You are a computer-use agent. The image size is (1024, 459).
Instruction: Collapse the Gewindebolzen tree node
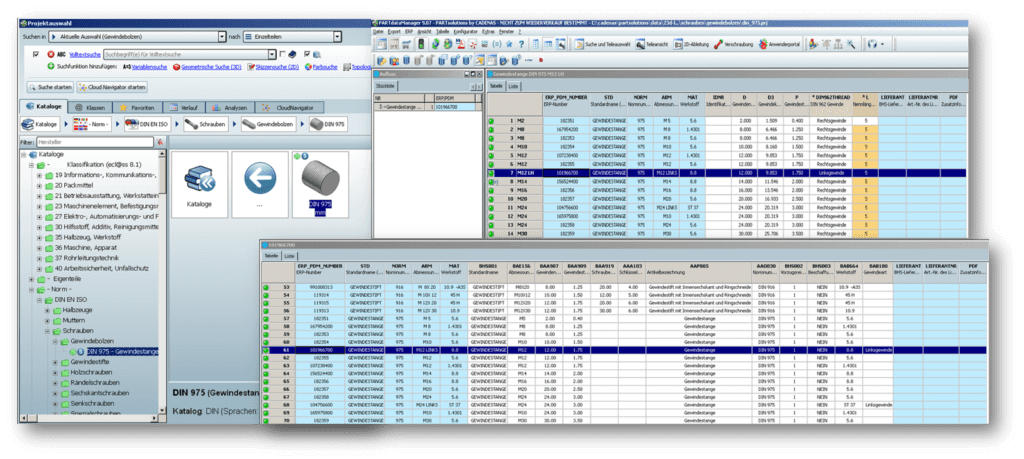click(x=55, y=341)
